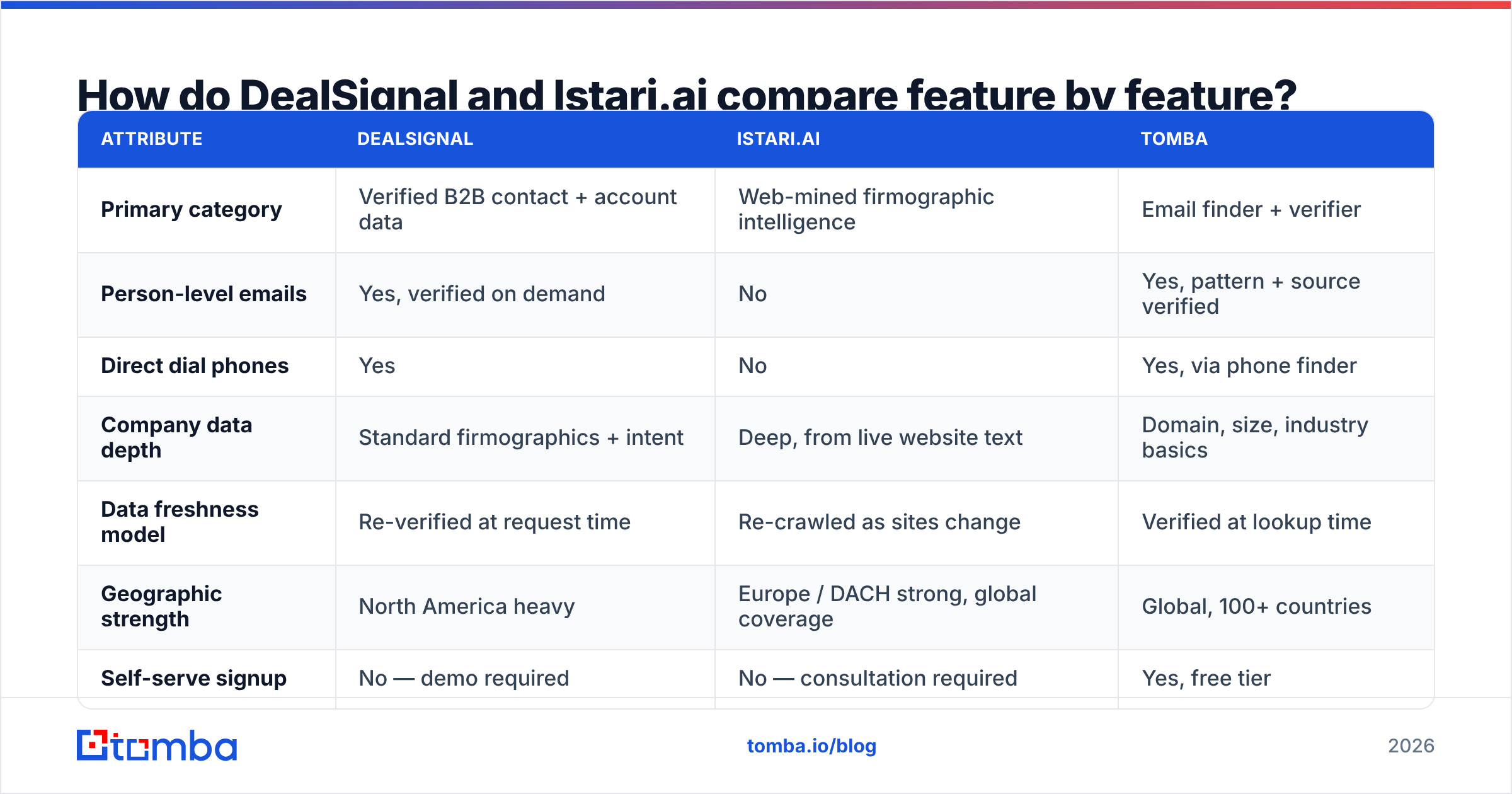Screen dimensions: 1512x794
Task: Select the 'Geographic strength' row label
Action: click(161, 606)
